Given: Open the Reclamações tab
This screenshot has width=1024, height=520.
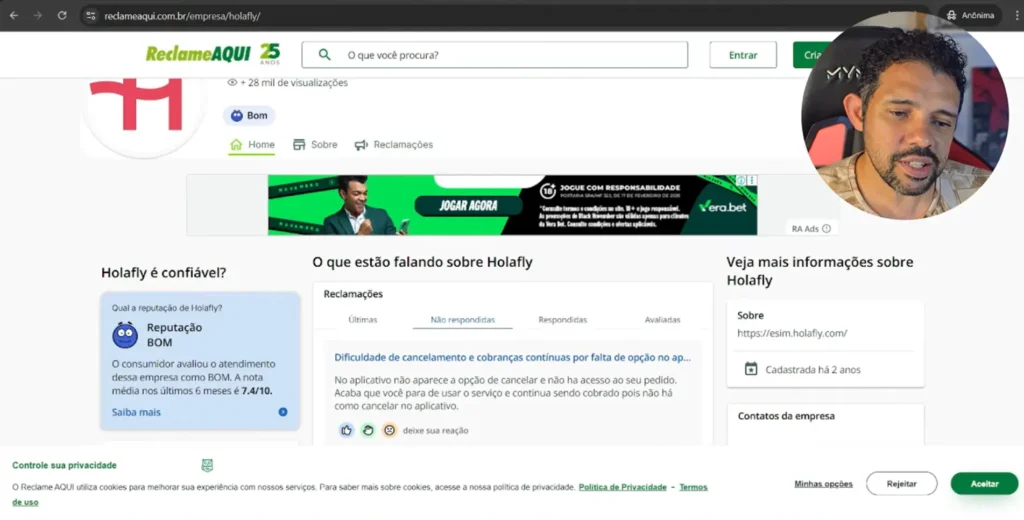Looking at the screenshot, I should (x=394, y=144).
